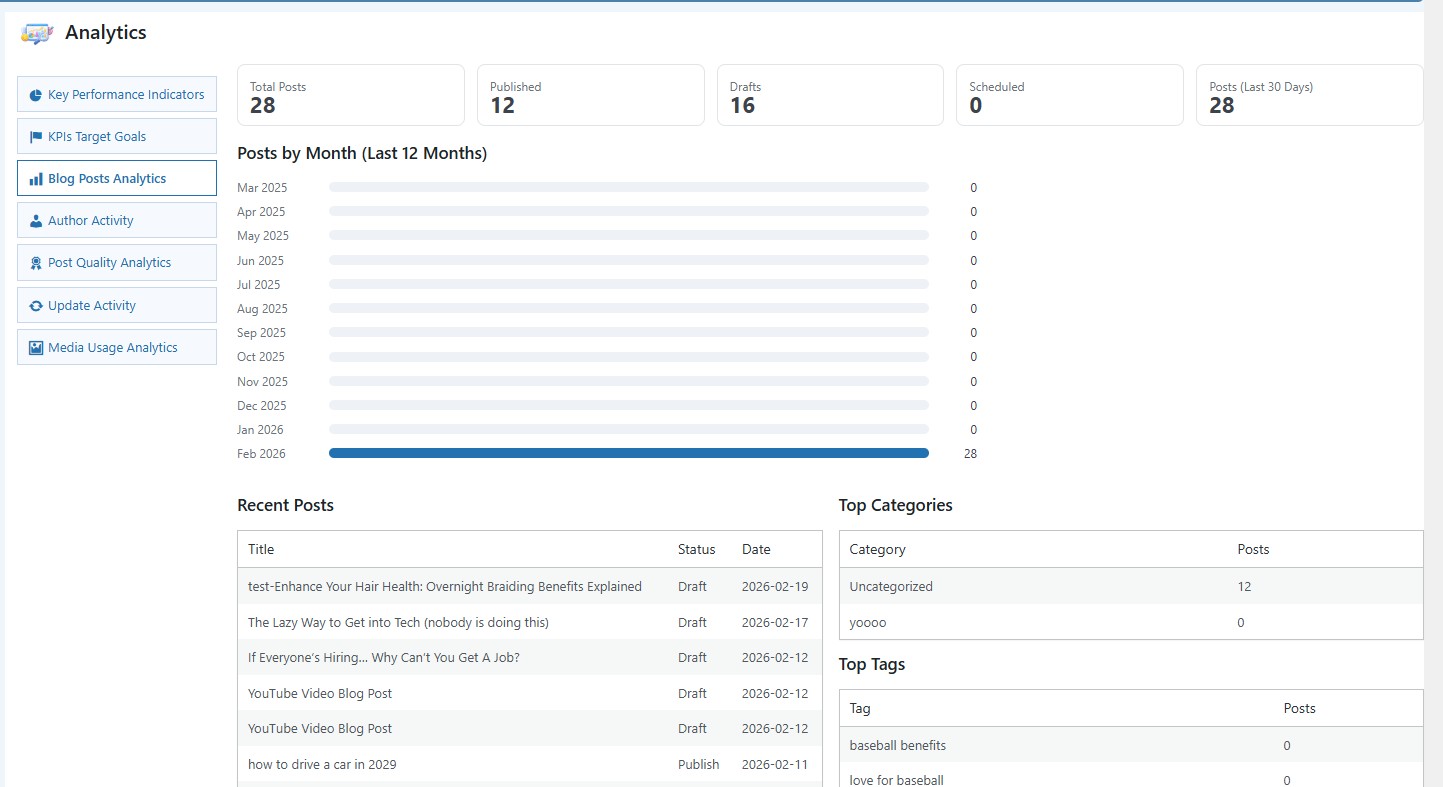Select the Blog Posts Analytics bar chart icon

[x=38, y=178]
